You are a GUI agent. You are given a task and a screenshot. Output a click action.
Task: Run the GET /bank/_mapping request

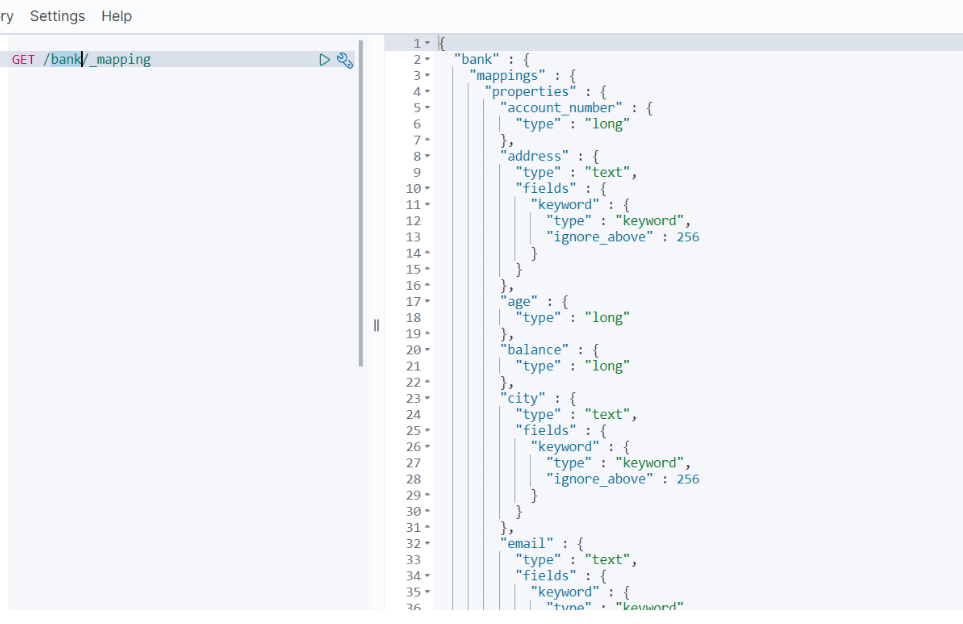(324, 60)
